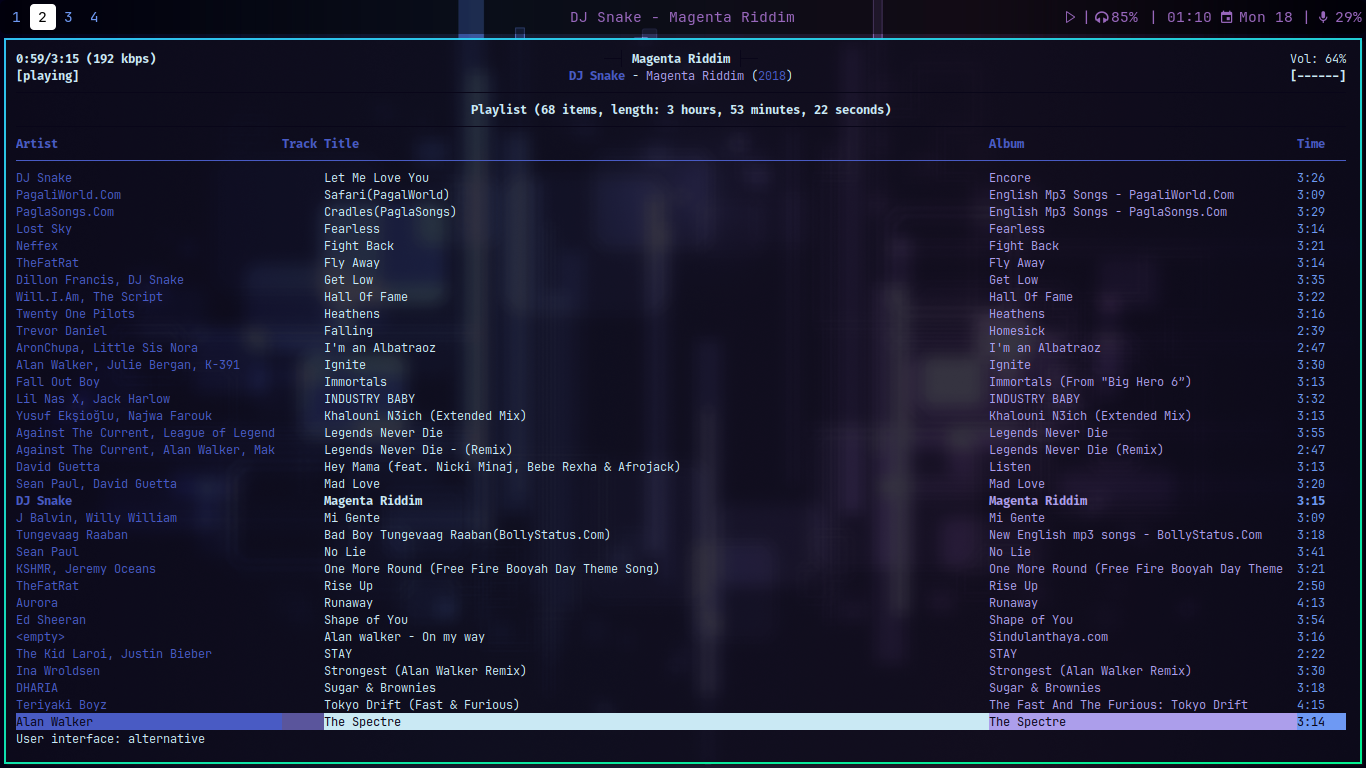Click the Time column header
The height and width of the screenshot is (768, 1366).
(1310, 144)
